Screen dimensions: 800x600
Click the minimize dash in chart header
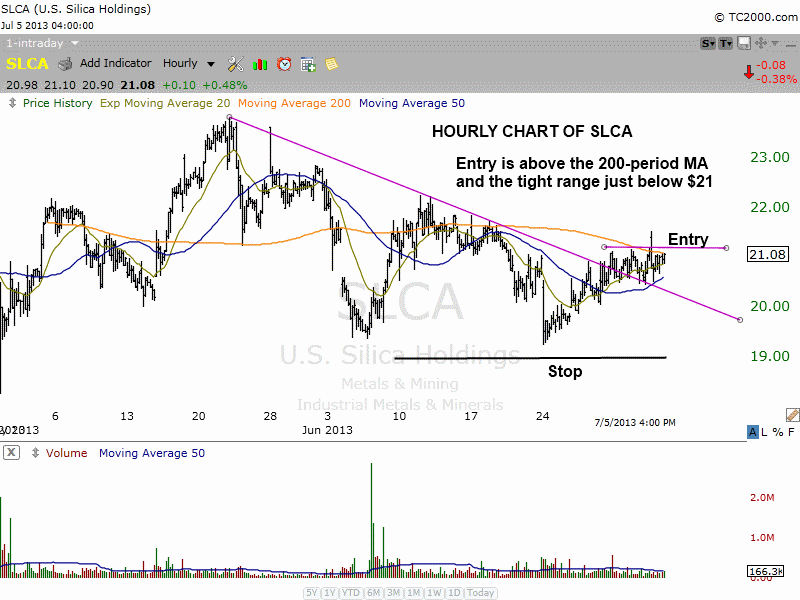(x=792, y=44)
